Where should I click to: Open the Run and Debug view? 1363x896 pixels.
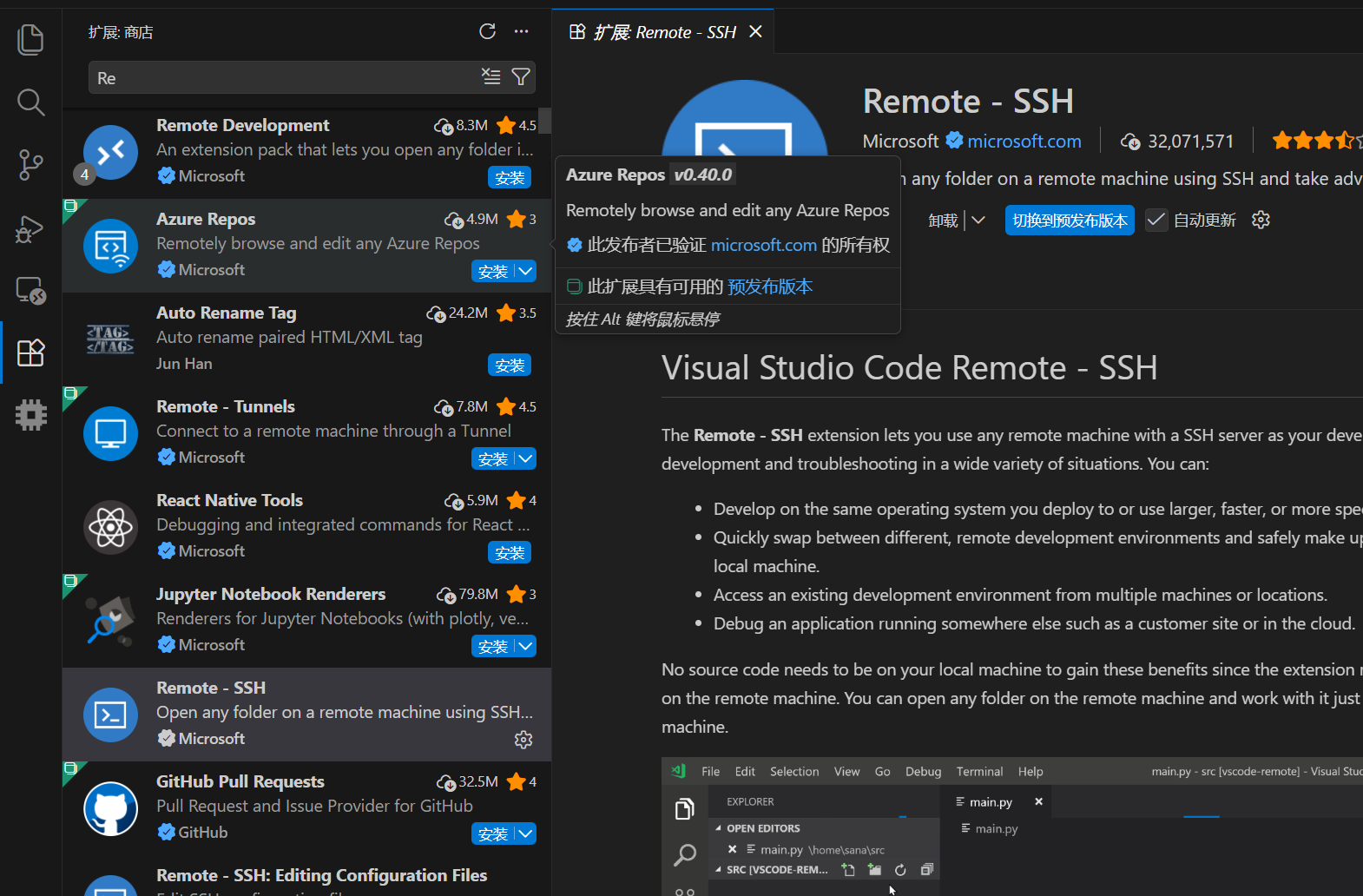point(30,227)
